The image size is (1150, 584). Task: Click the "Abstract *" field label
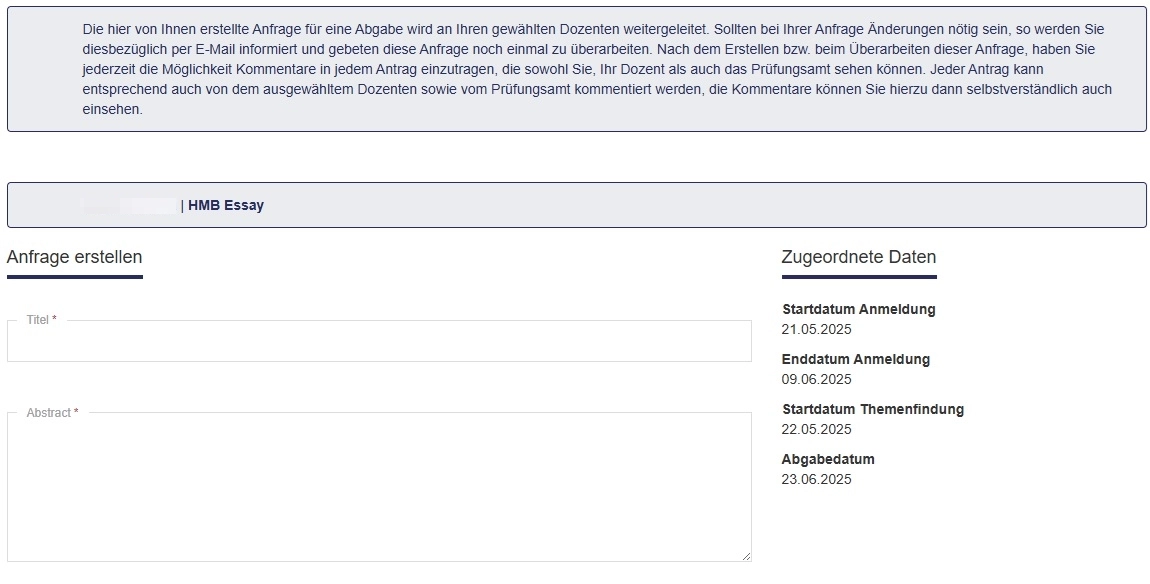pos(52,413)
